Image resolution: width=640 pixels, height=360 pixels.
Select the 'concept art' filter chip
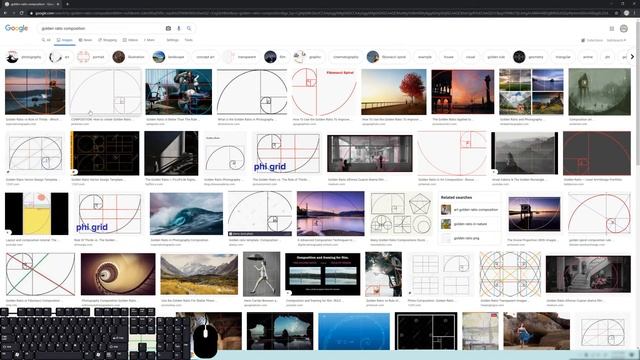205,57
